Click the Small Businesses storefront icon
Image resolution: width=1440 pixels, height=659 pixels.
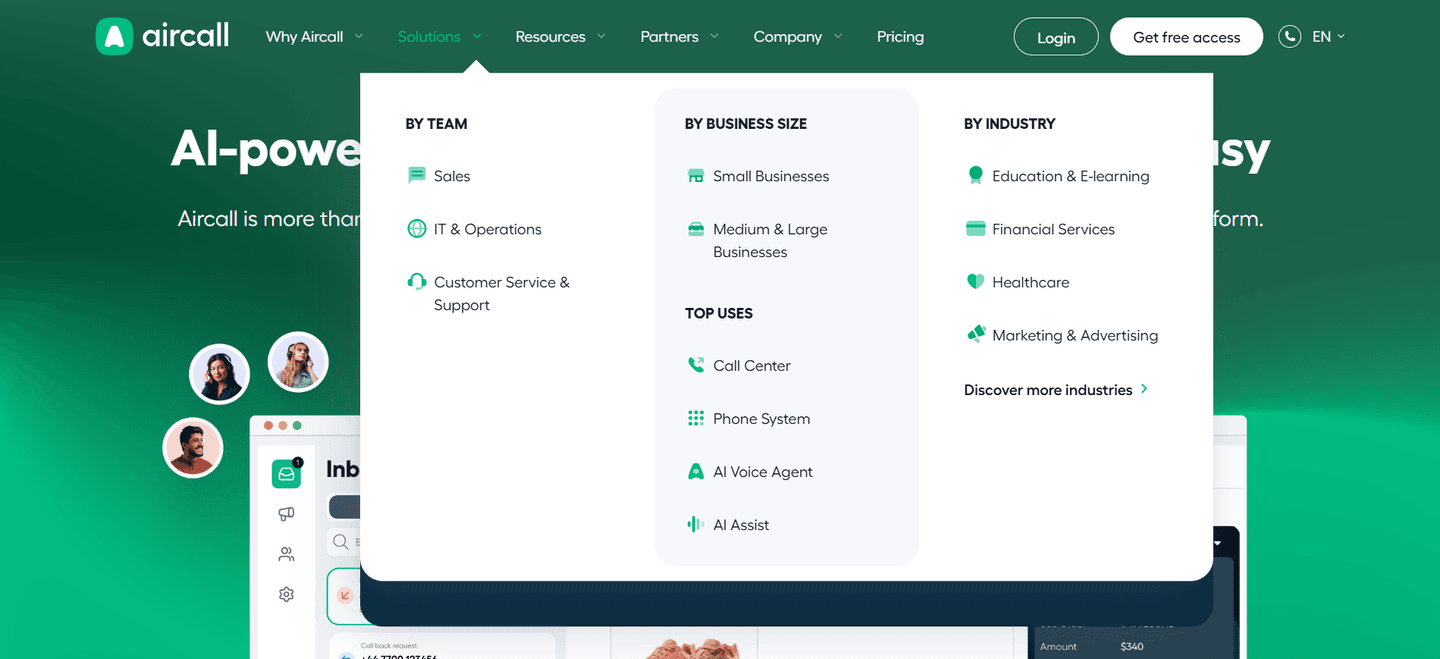696,176
